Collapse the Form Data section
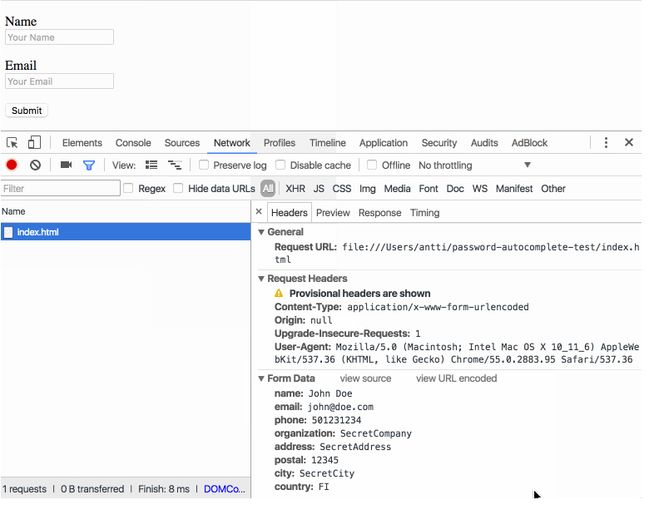The image size is (664, 514). click(261, 379)
